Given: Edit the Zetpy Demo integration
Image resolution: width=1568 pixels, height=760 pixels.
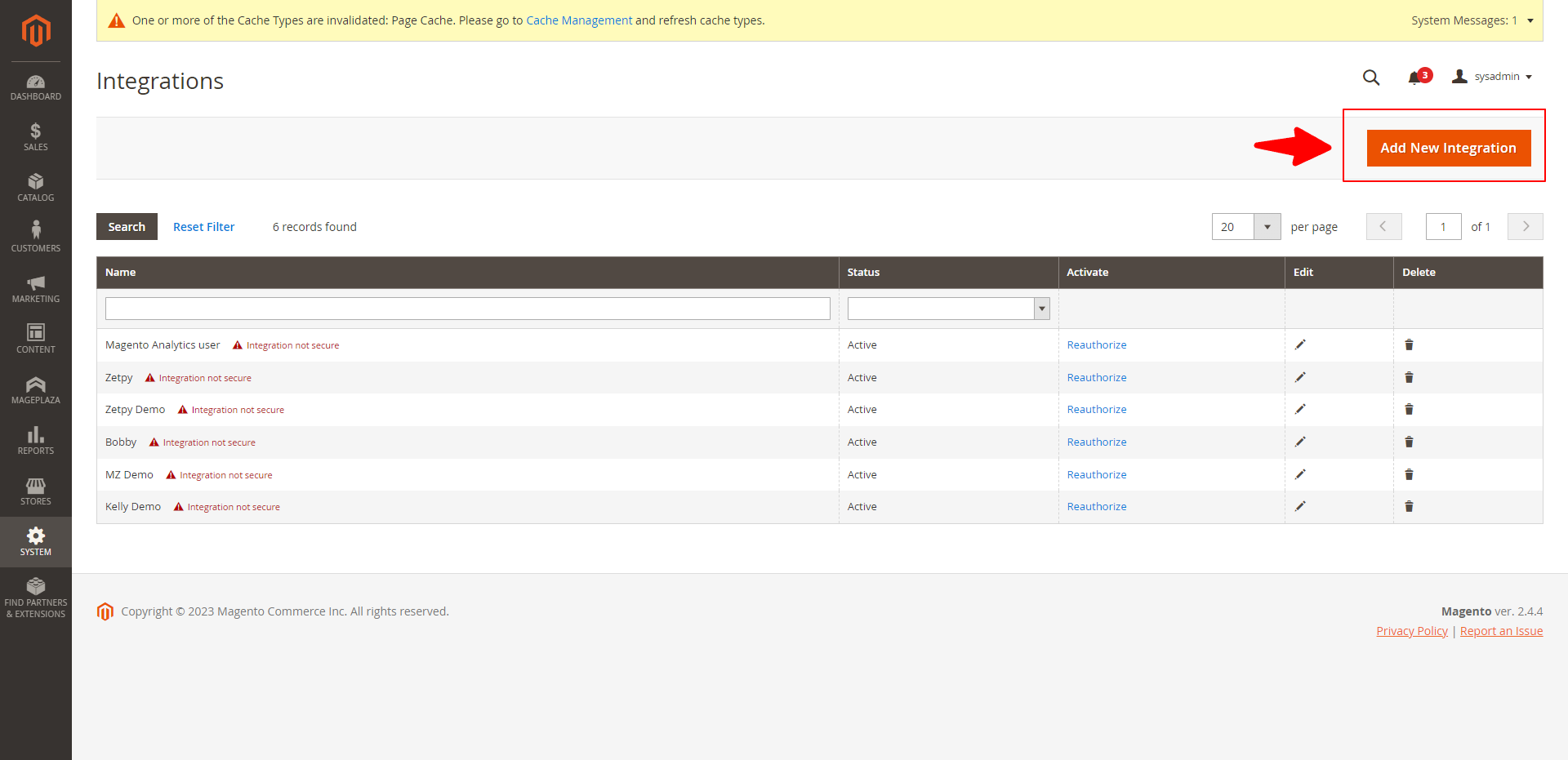Looking at the screenshot, I should pyautogui.click(x=1300, y=409).
